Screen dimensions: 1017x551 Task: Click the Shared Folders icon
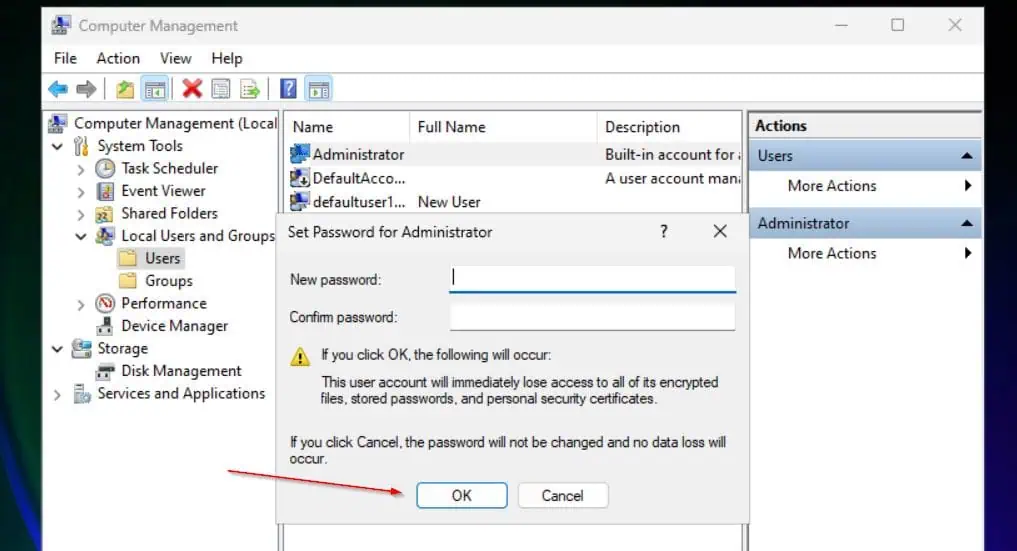click(x=104, y=214)
